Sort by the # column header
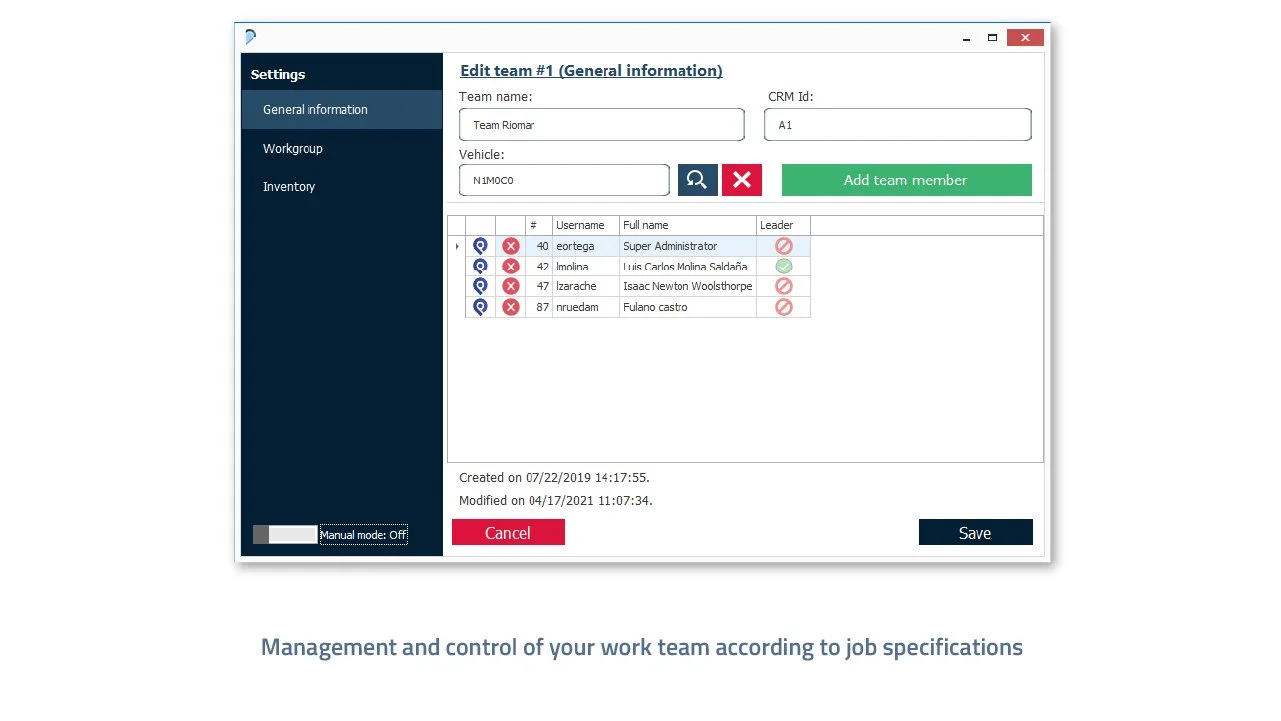 click(539, 225)
